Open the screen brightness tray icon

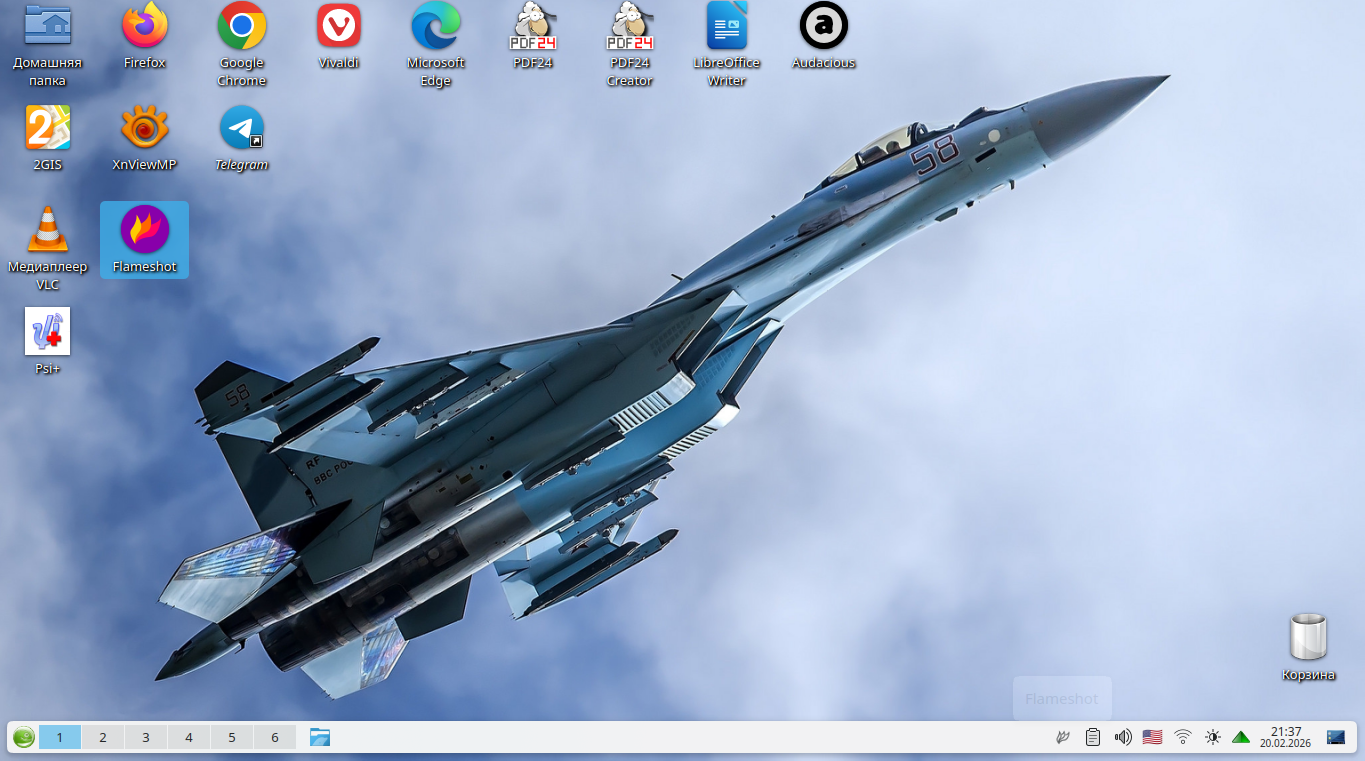1212,737
